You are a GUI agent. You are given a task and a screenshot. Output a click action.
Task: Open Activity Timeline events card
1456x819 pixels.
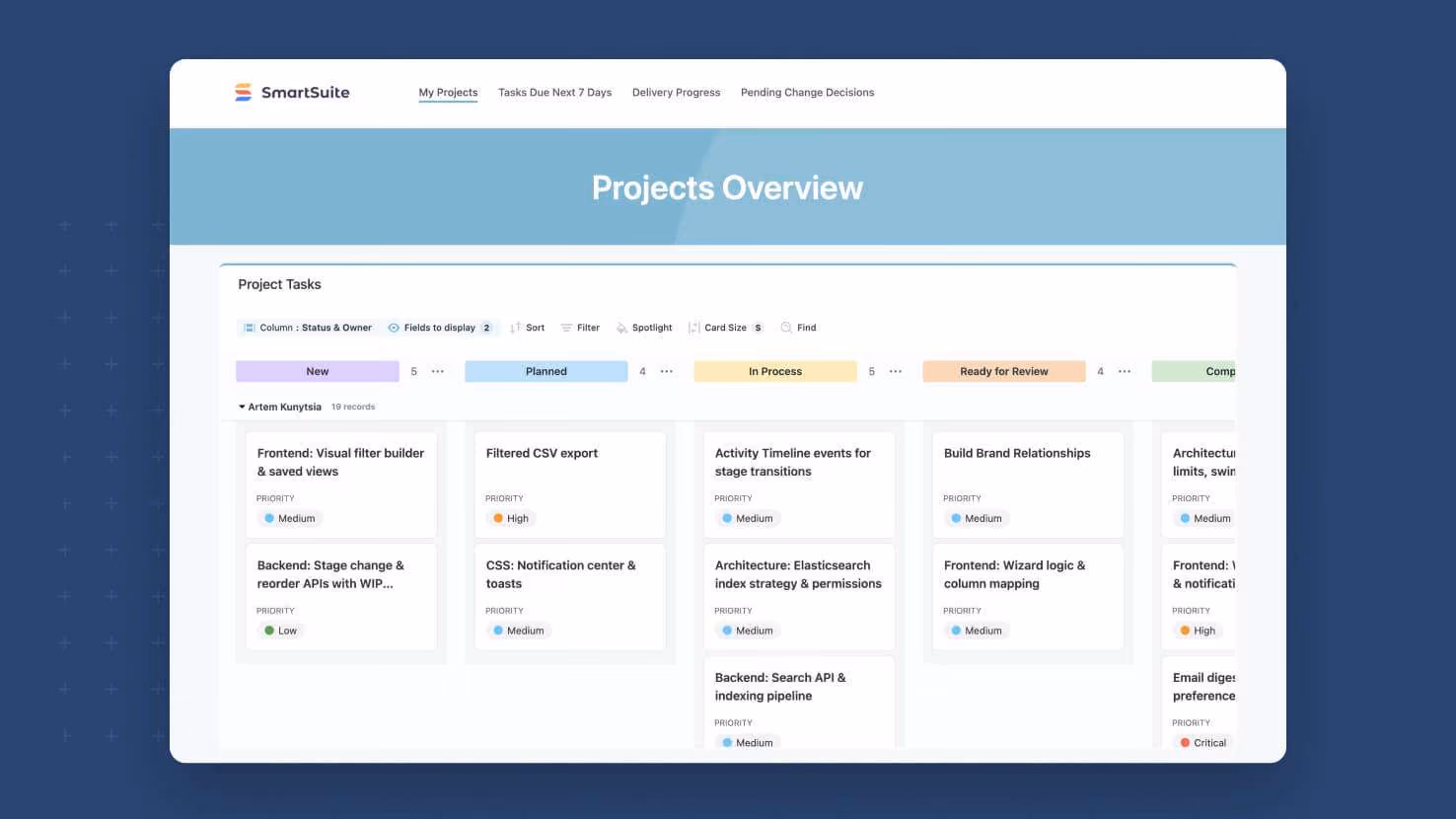799,484
